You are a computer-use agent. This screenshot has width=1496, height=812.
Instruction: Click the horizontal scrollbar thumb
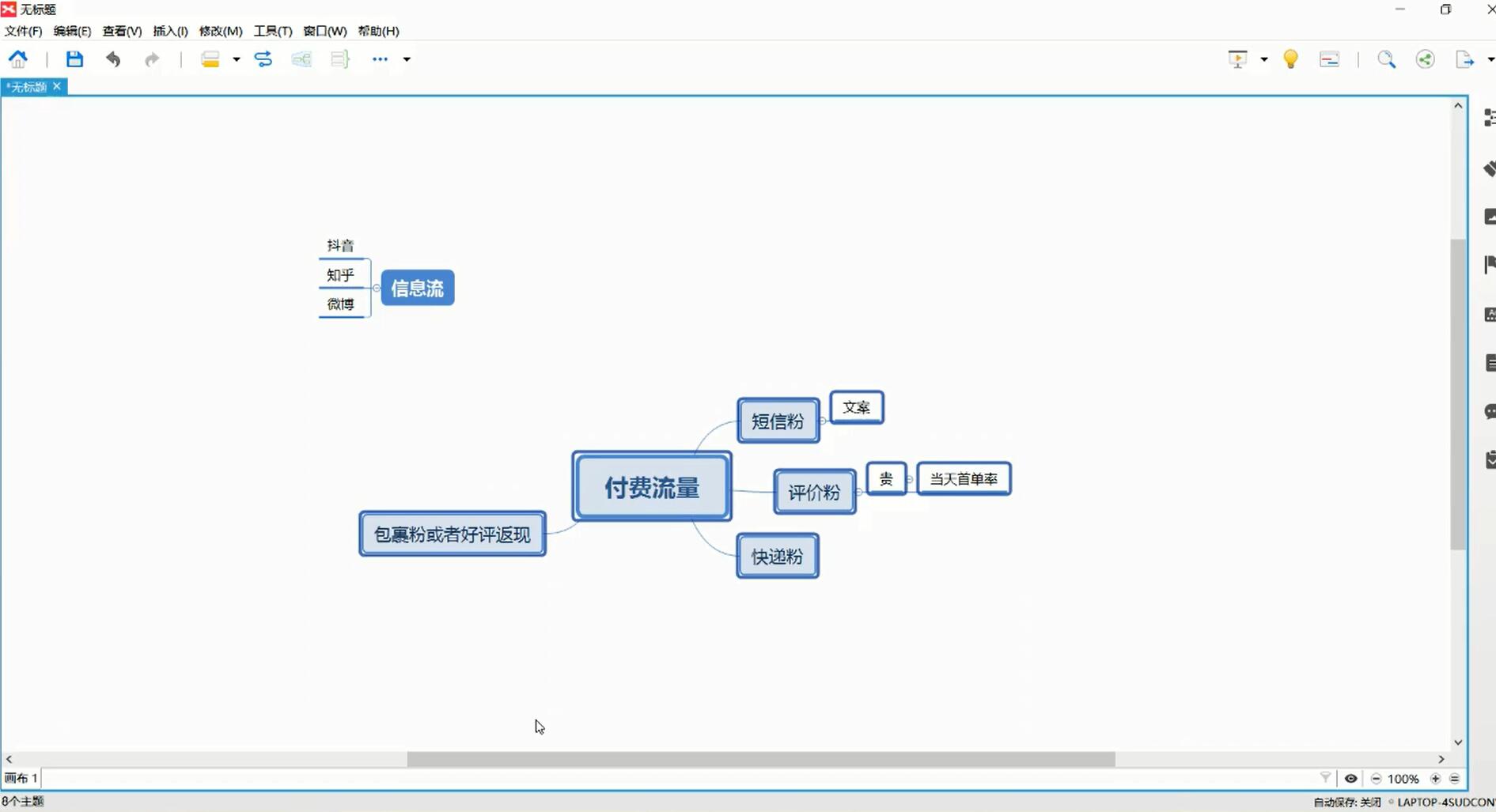(760, 759)
